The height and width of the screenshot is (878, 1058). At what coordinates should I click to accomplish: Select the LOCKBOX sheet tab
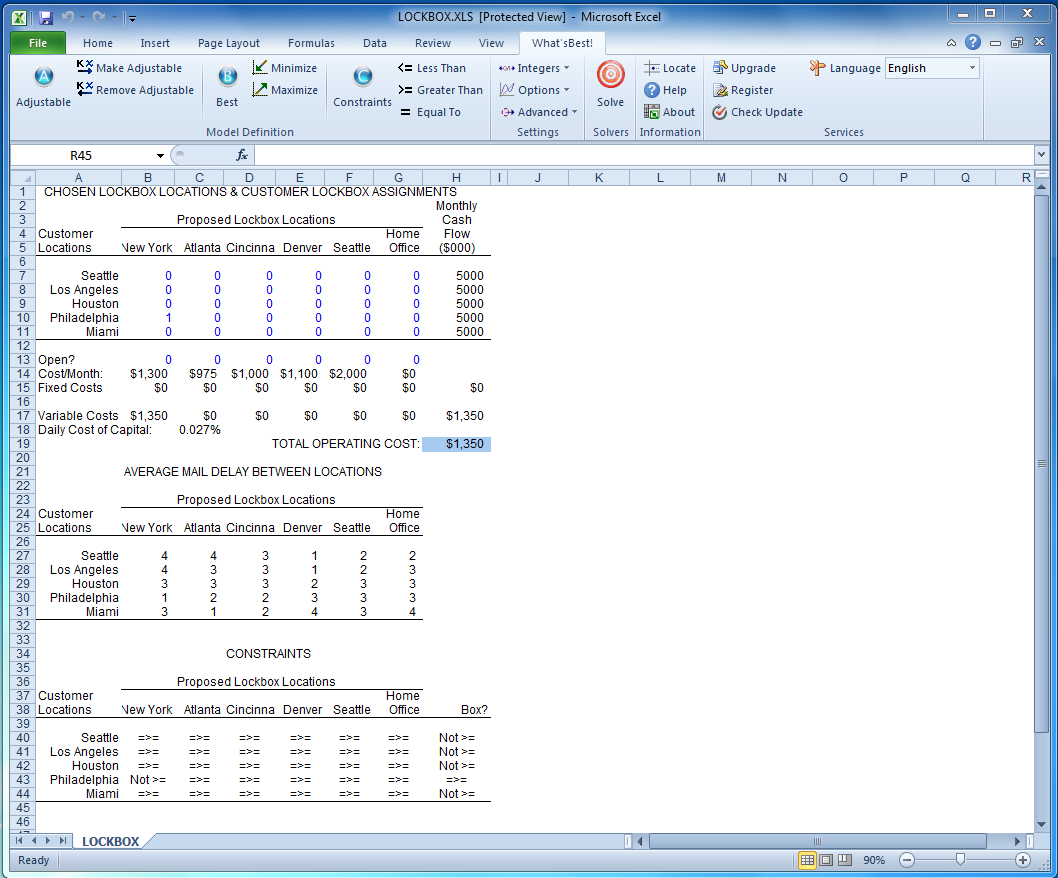tap(111, 842)
